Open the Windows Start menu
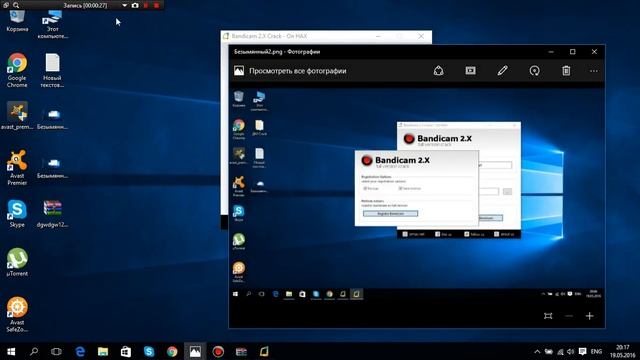 click(x=11, y=351)
